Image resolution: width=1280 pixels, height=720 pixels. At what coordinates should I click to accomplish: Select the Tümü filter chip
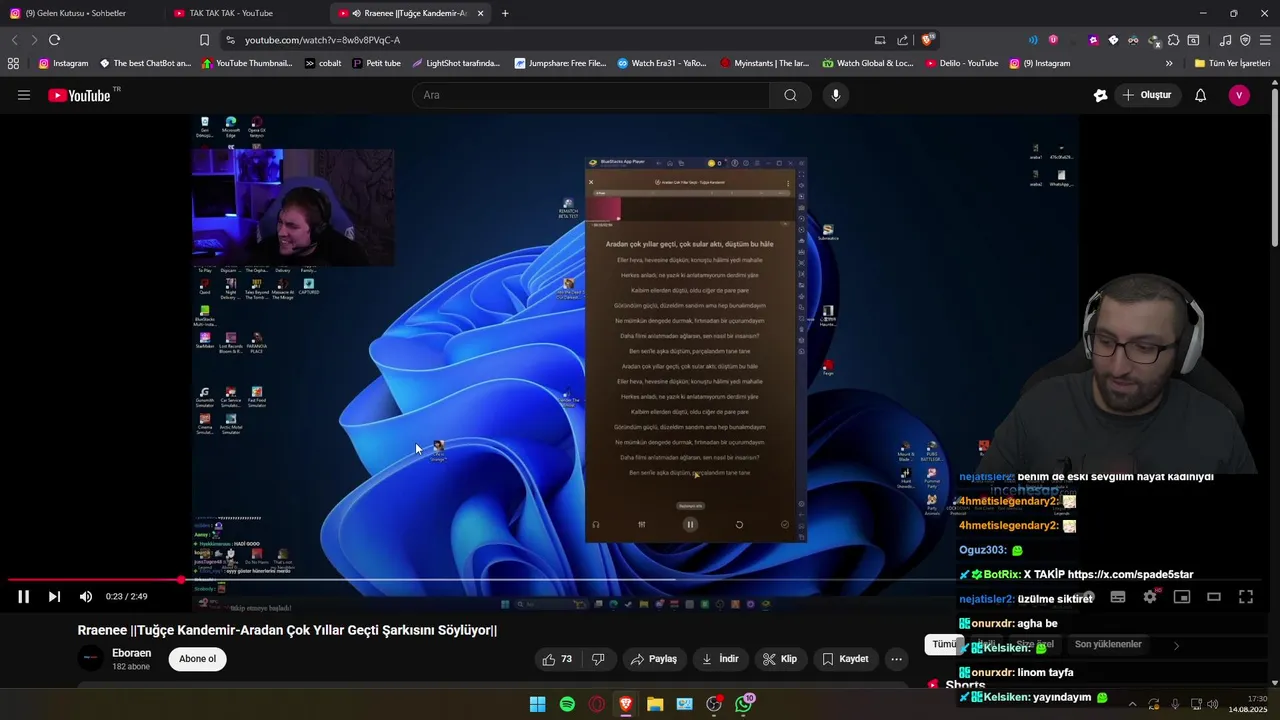pyautogui.click(x=943, y=645)
